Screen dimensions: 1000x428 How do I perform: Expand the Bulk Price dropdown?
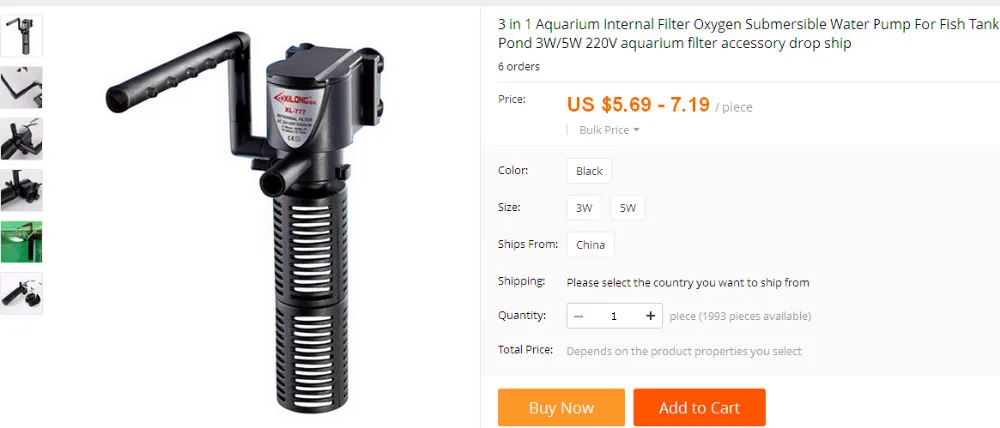coord(609,130)
